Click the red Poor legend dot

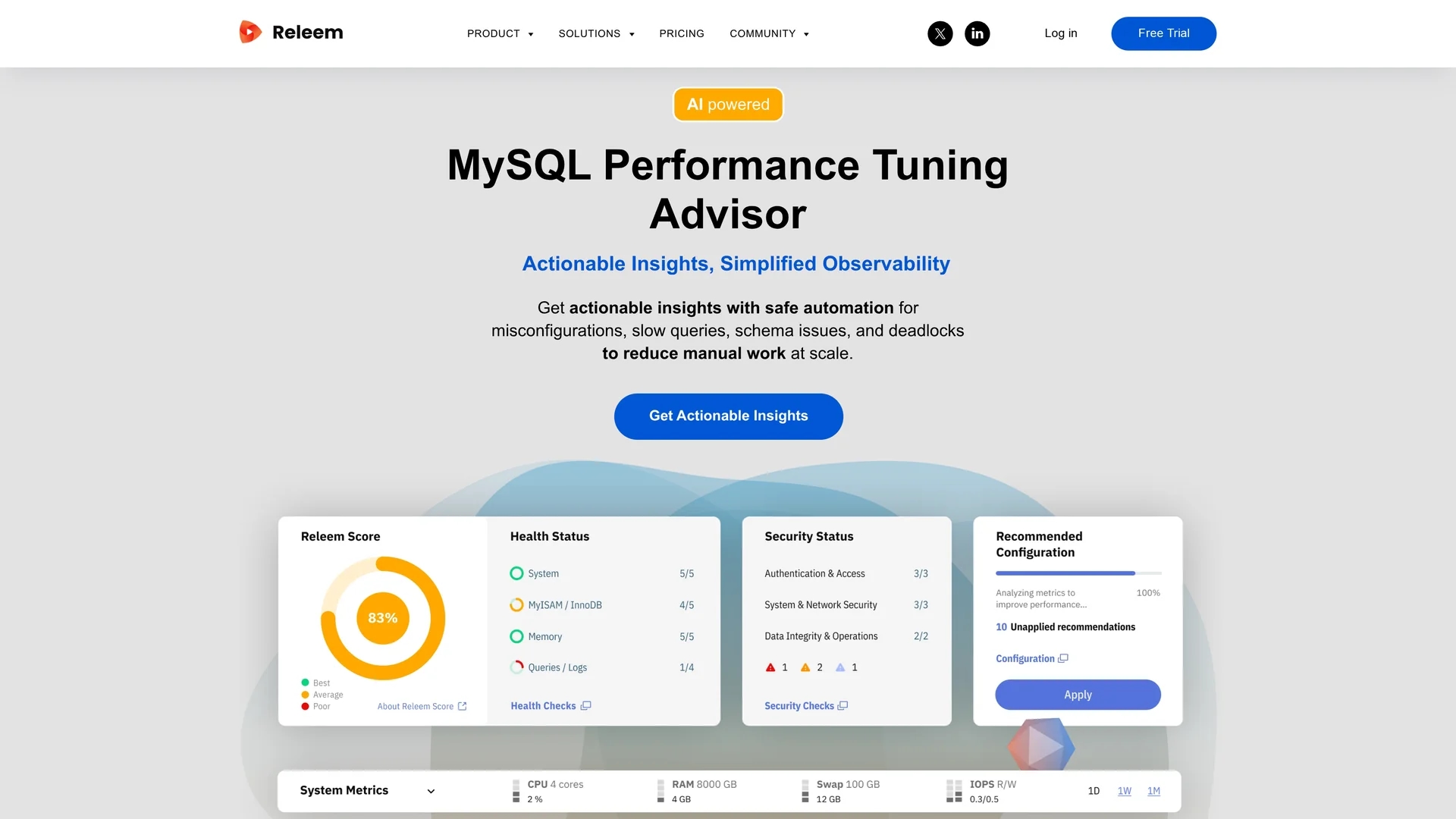coord(305,706)
